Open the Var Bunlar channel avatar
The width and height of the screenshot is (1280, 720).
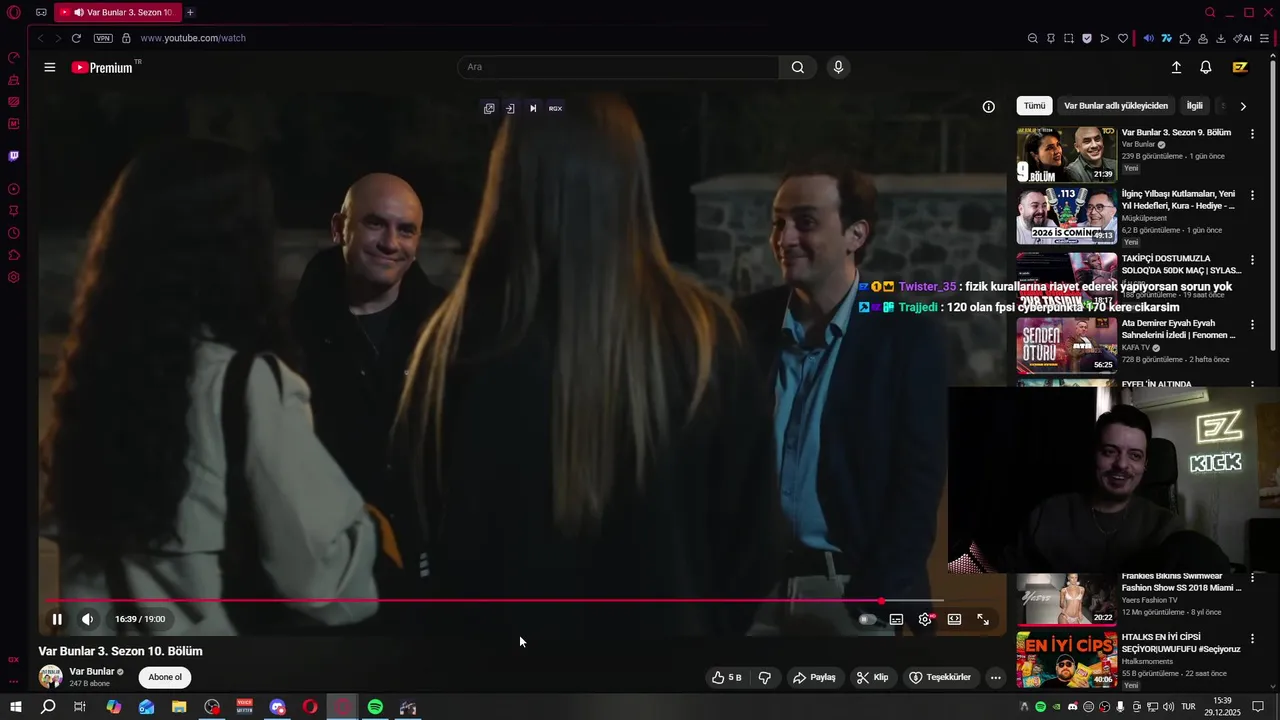[x=50, y=677]
